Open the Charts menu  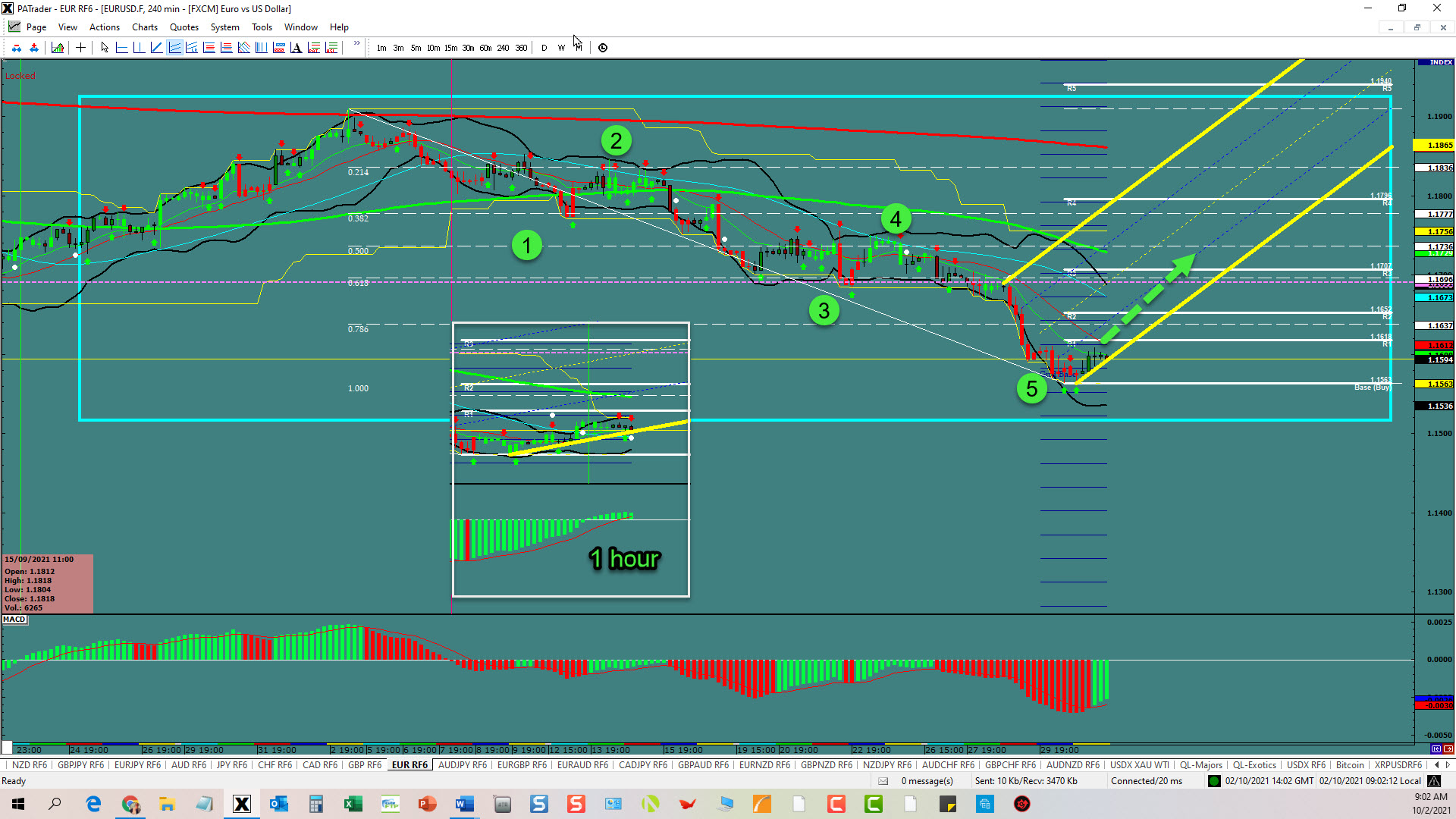click(x=145, y=27)
